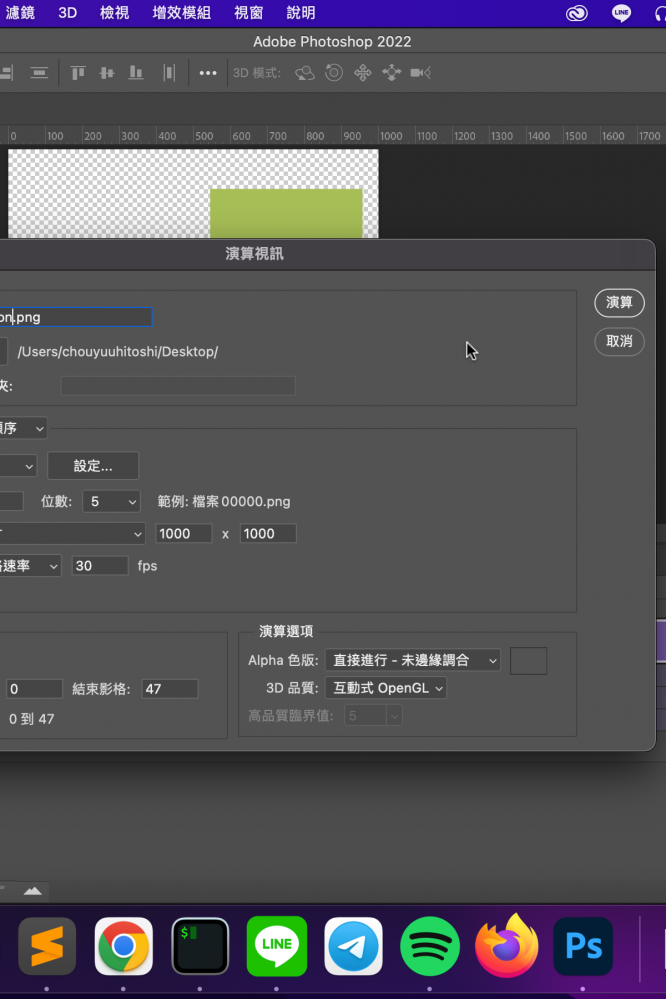This screenshot has height=999, width=666.
Task: Open the 3D menu
Action: pos(67,13)
